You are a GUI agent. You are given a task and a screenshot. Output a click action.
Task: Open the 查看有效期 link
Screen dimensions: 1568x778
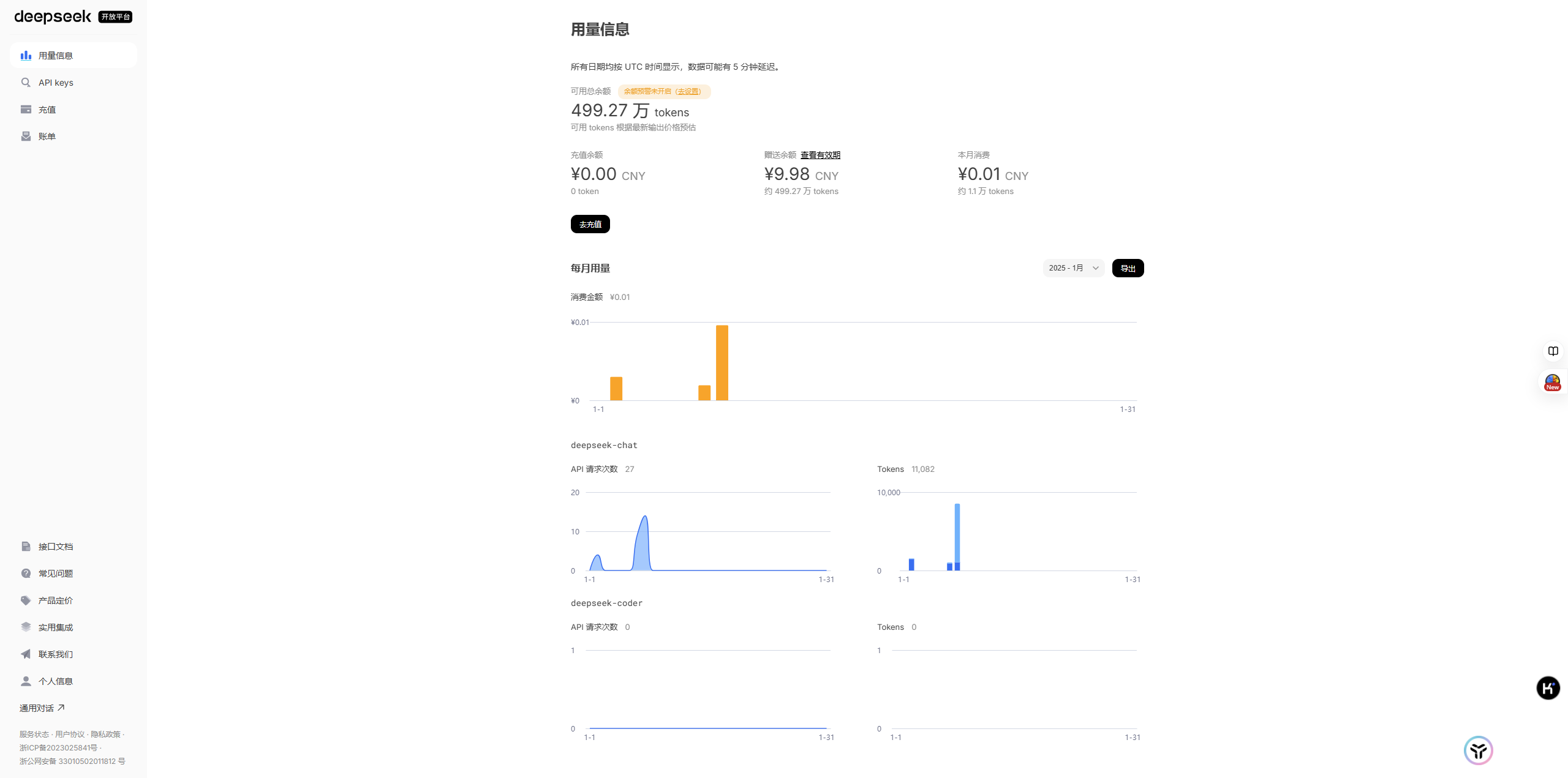[820, 155]
